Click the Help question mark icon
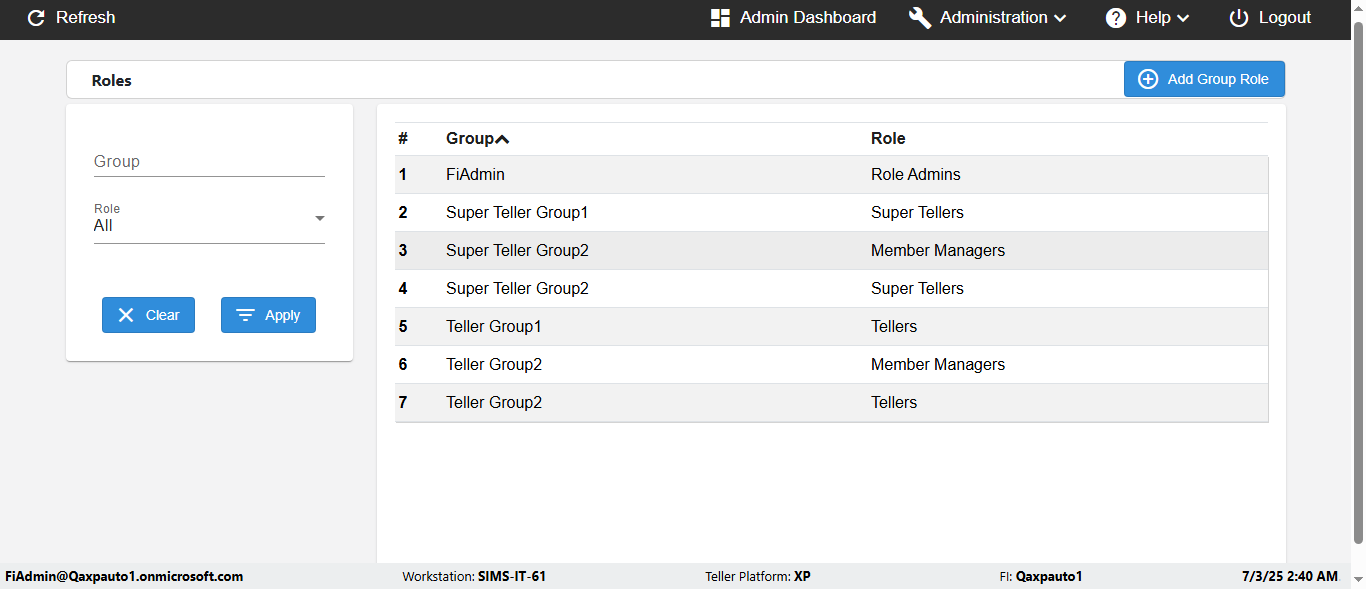This screenshot has height=589, width=1366. 1116,18
